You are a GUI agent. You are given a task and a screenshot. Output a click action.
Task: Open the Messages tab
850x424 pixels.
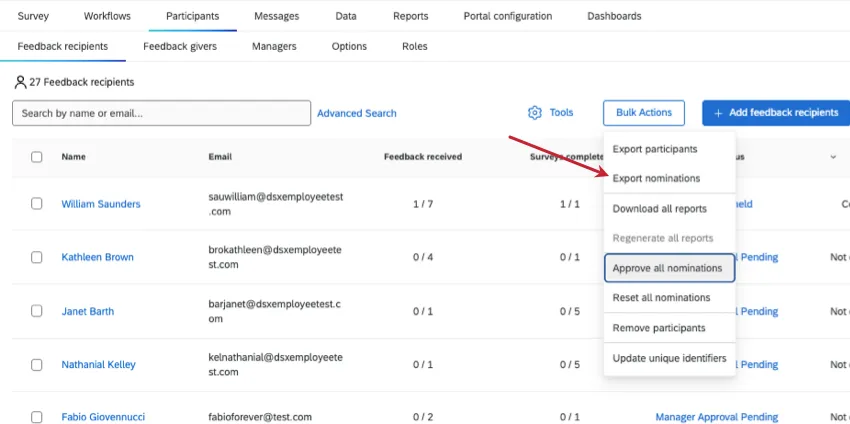276,16
